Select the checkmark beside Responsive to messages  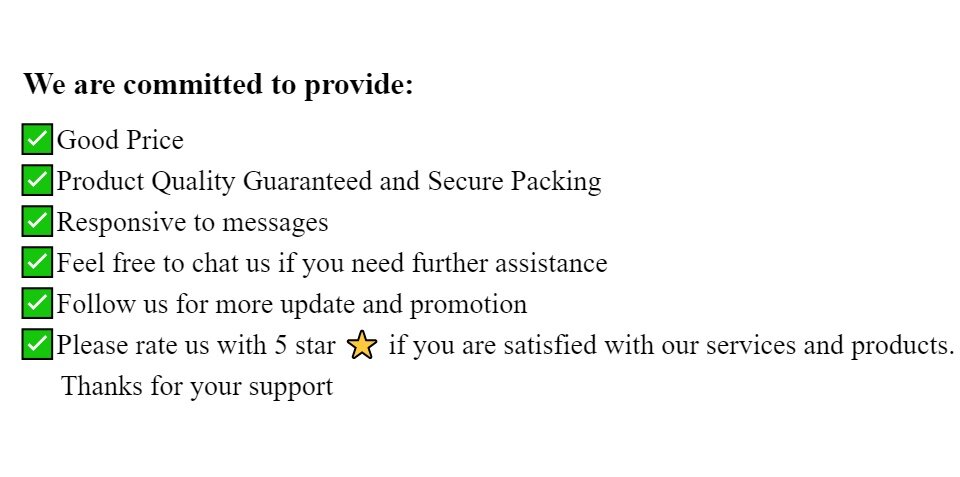36,221
